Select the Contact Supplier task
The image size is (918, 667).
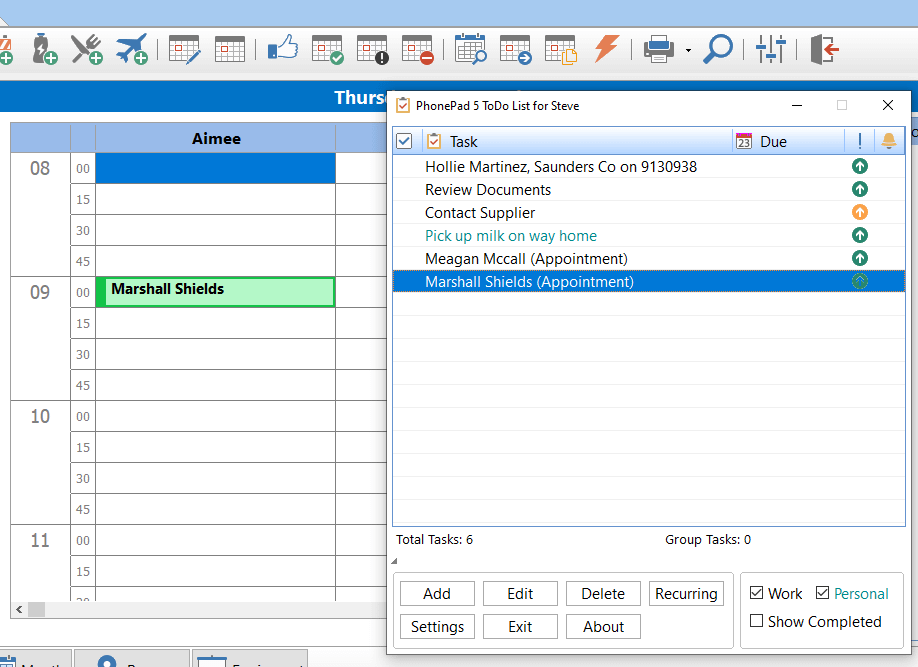pyautogui.click(x=649, y=213)
